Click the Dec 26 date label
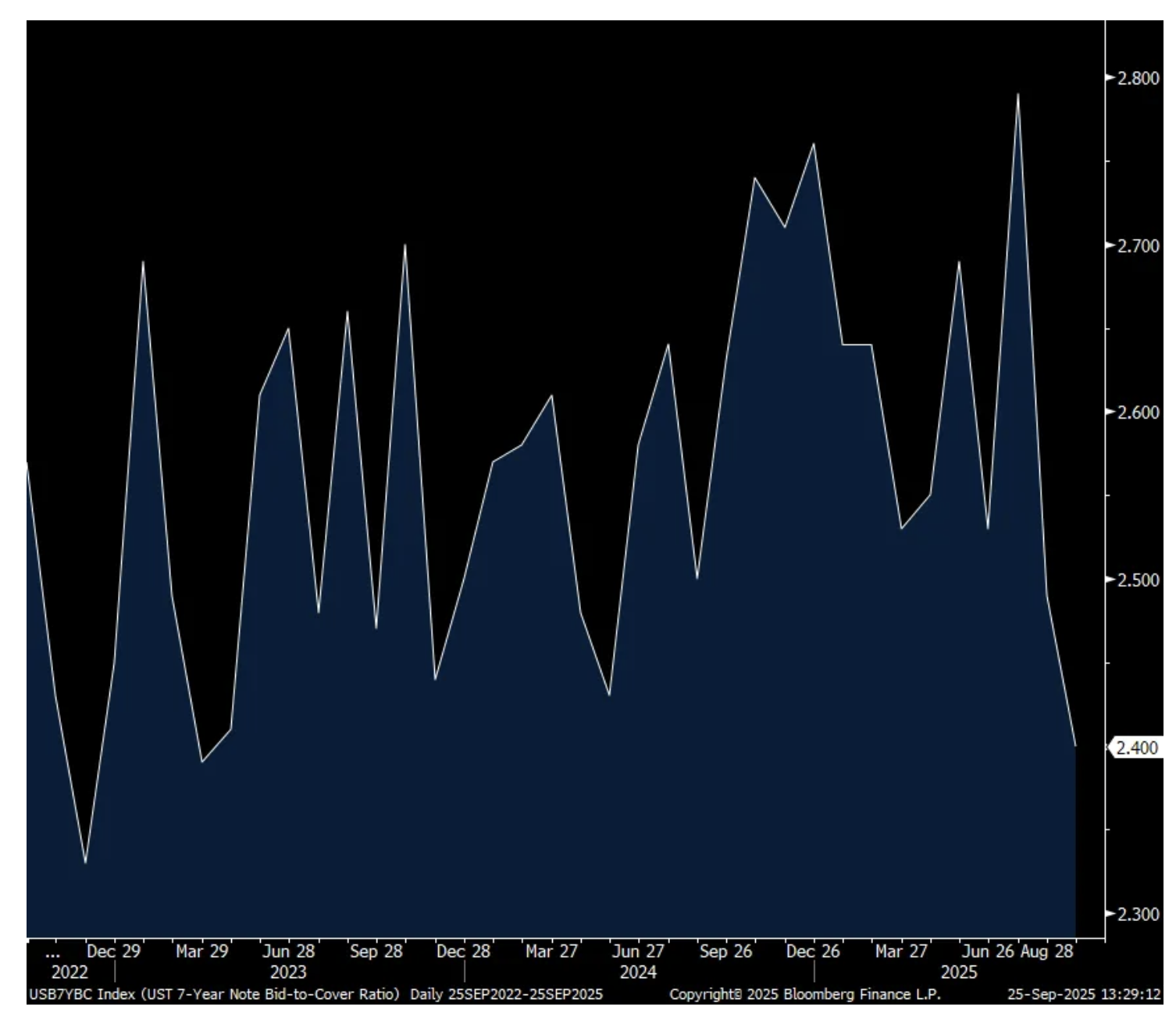This screenshot has height=1028, width=1176. [x=813, y=951]
